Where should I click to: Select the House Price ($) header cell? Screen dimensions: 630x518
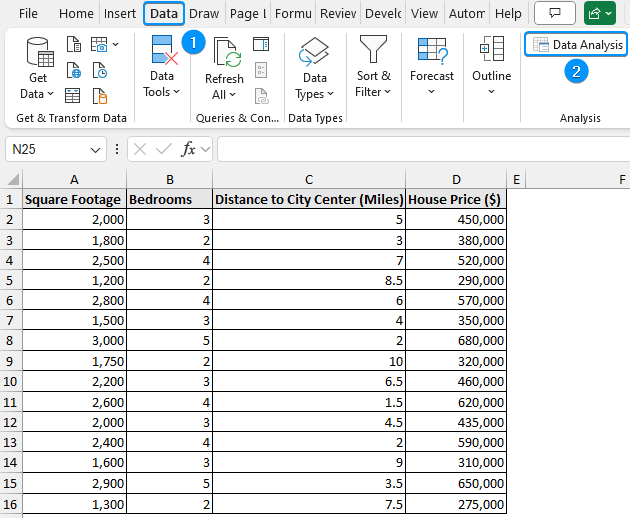coord(455,199)
